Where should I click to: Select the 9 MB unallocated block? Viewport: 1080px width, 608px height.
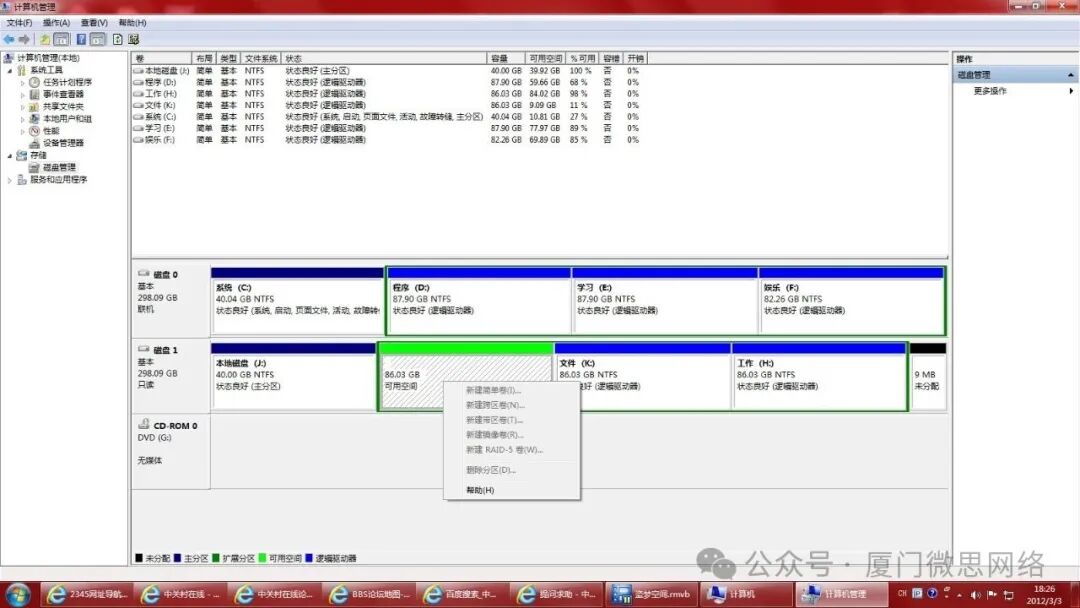928,377
